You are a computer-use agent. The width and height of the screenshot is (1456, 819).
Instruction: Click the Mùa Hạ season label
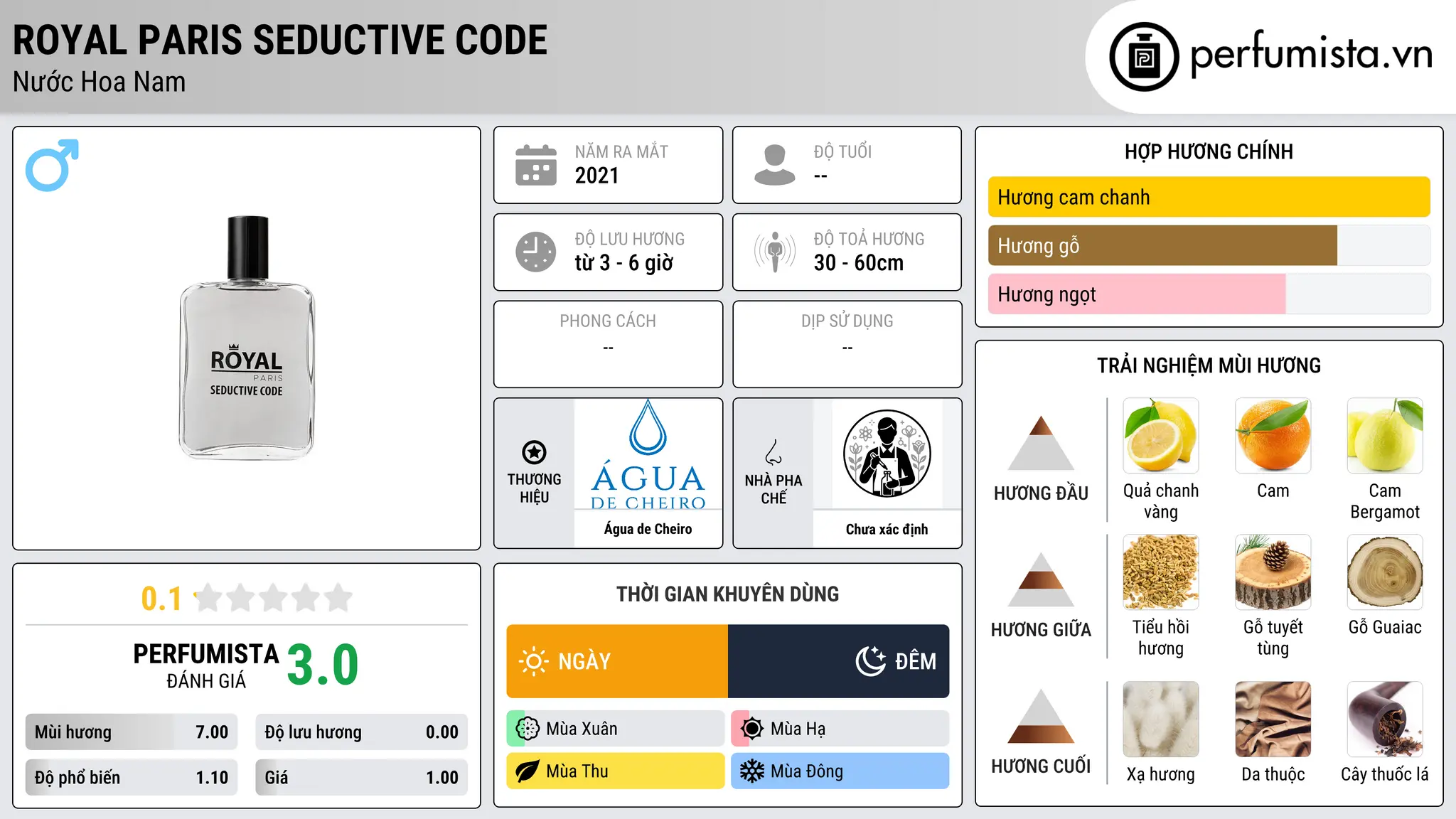[x=798, y=729]
